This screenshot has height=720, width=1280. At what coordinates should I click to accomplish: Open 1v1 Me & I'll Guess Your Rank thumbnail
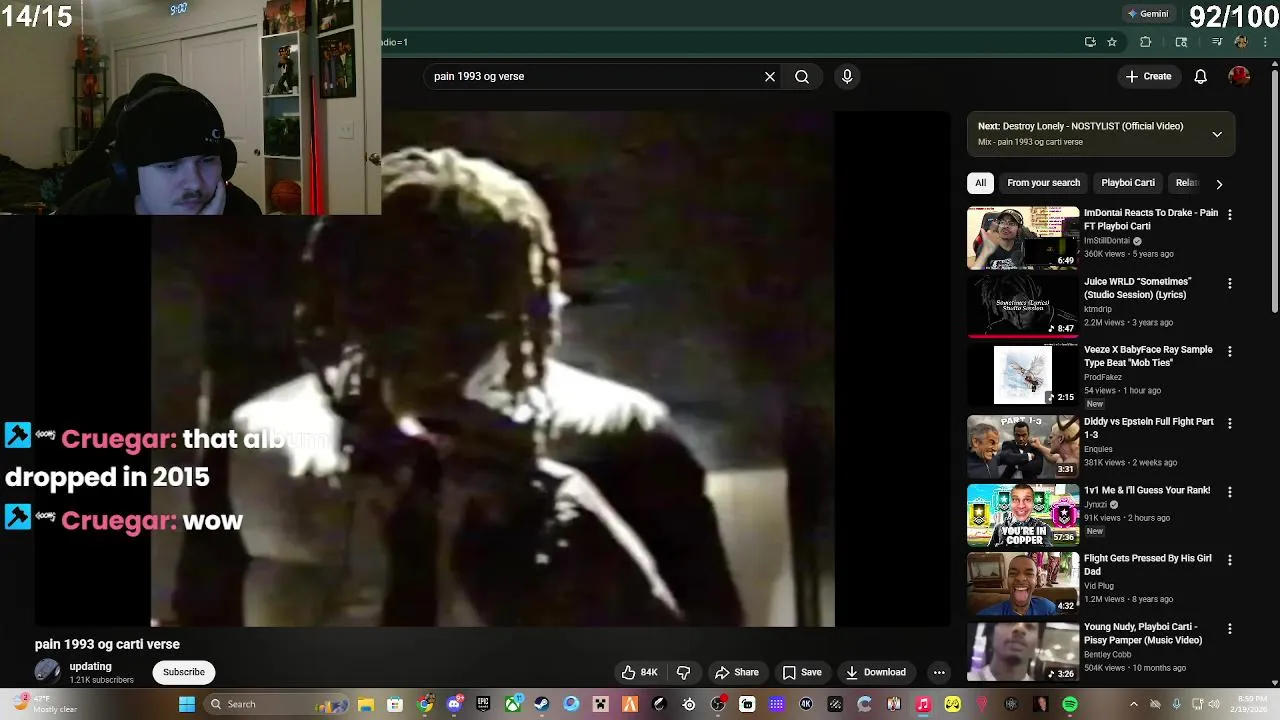point(1022,515)
